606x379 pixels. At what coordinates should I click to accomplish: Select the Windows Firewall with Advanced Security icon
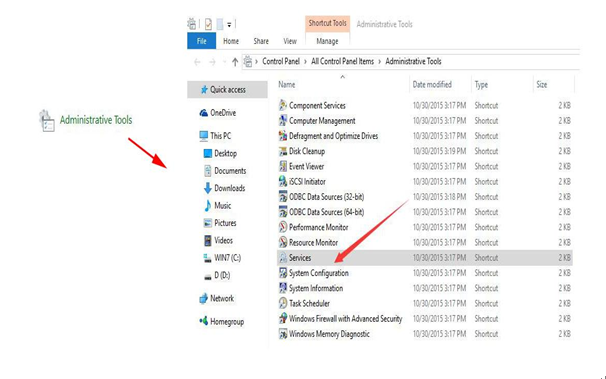(x=283, y=318)
